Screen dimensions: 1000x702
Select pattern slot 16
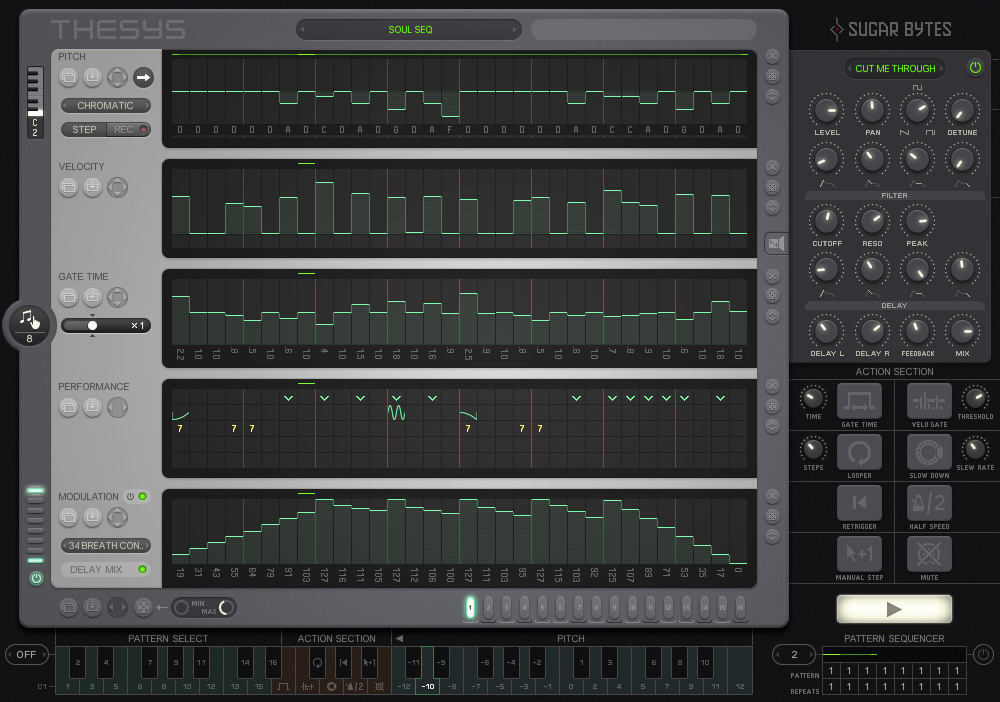pyautogui.click(x=740, y=606)
